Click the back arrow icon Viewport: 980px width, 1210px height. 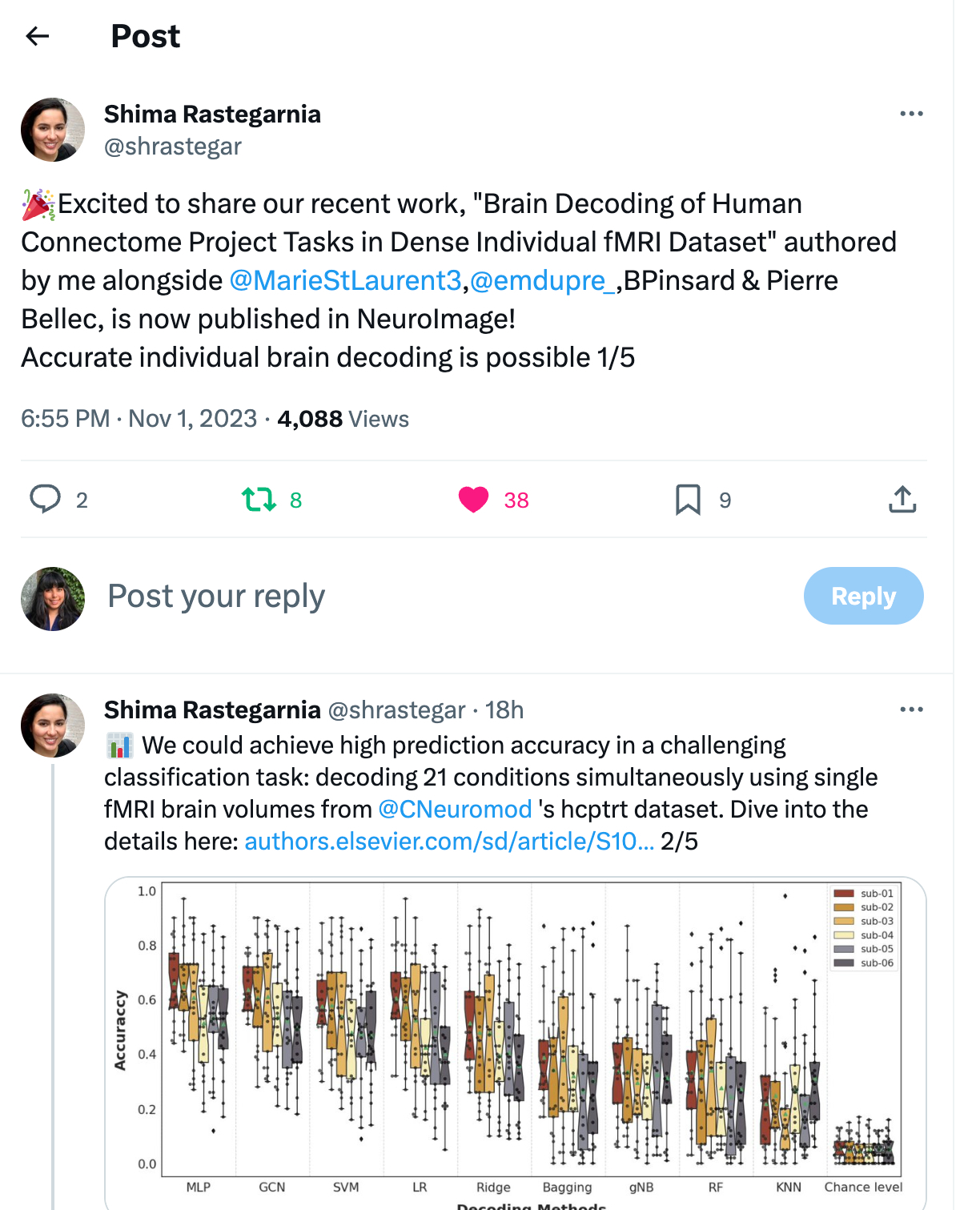pyautogui.click(x=38, y=36)
